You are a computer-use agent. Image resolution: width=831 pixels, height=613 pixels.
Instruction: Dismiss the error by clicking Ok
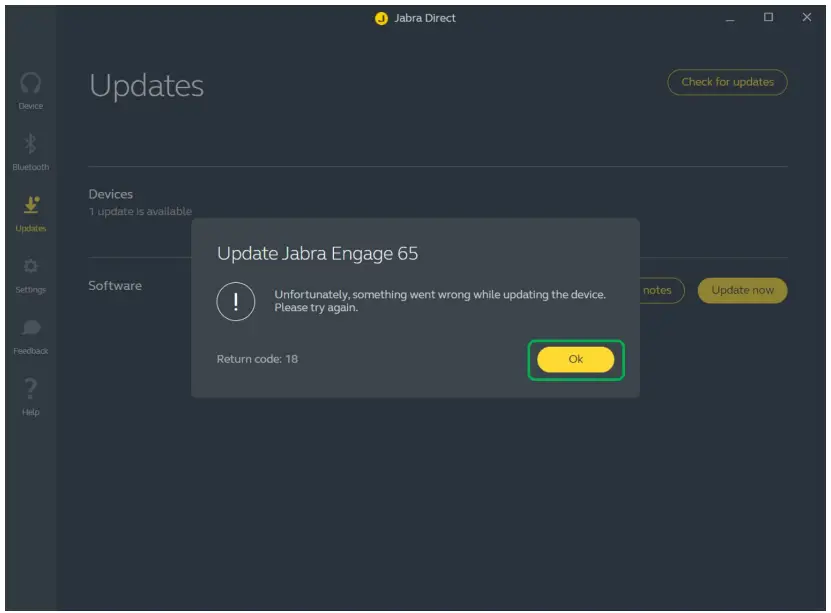pyautogui.click(x=576, y=360)
